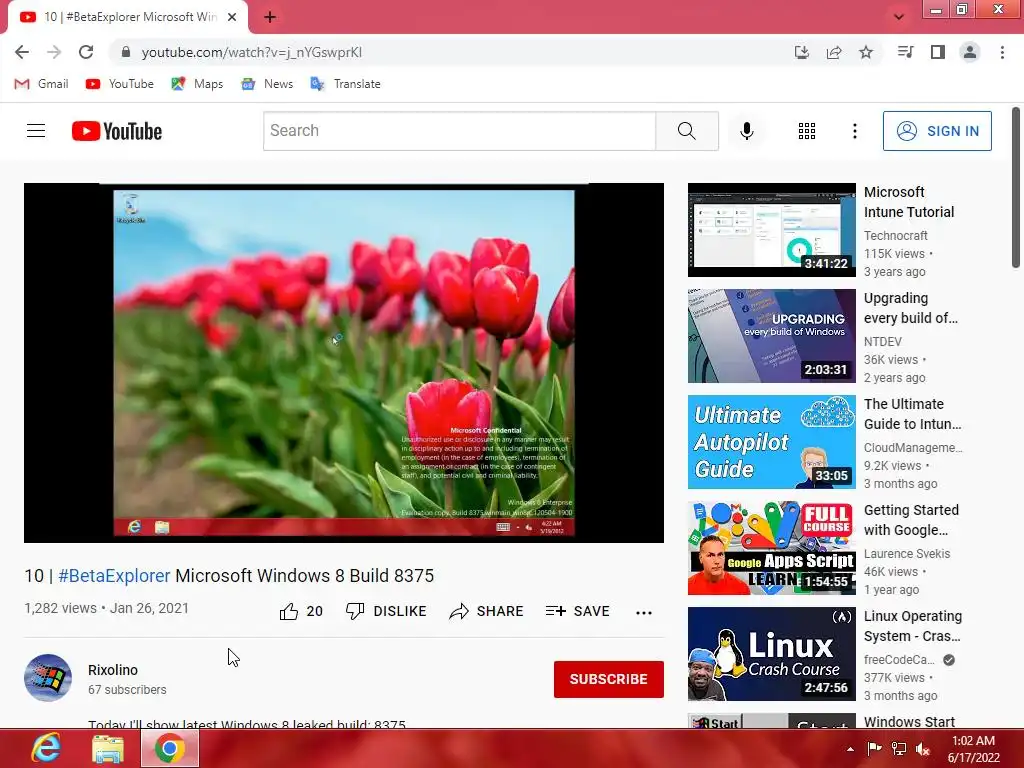The width and height of the screenshot is (1024, 768).
Task: Open the YouTube hamburger guide menu
Action: point(36,131)
